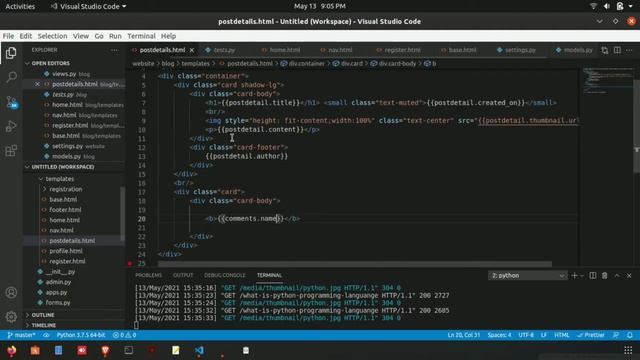Image resolution: width=640 pixels, height=360 pixels.
Task: Add a new terminal with the plus icon
Action: click(574, 276)
